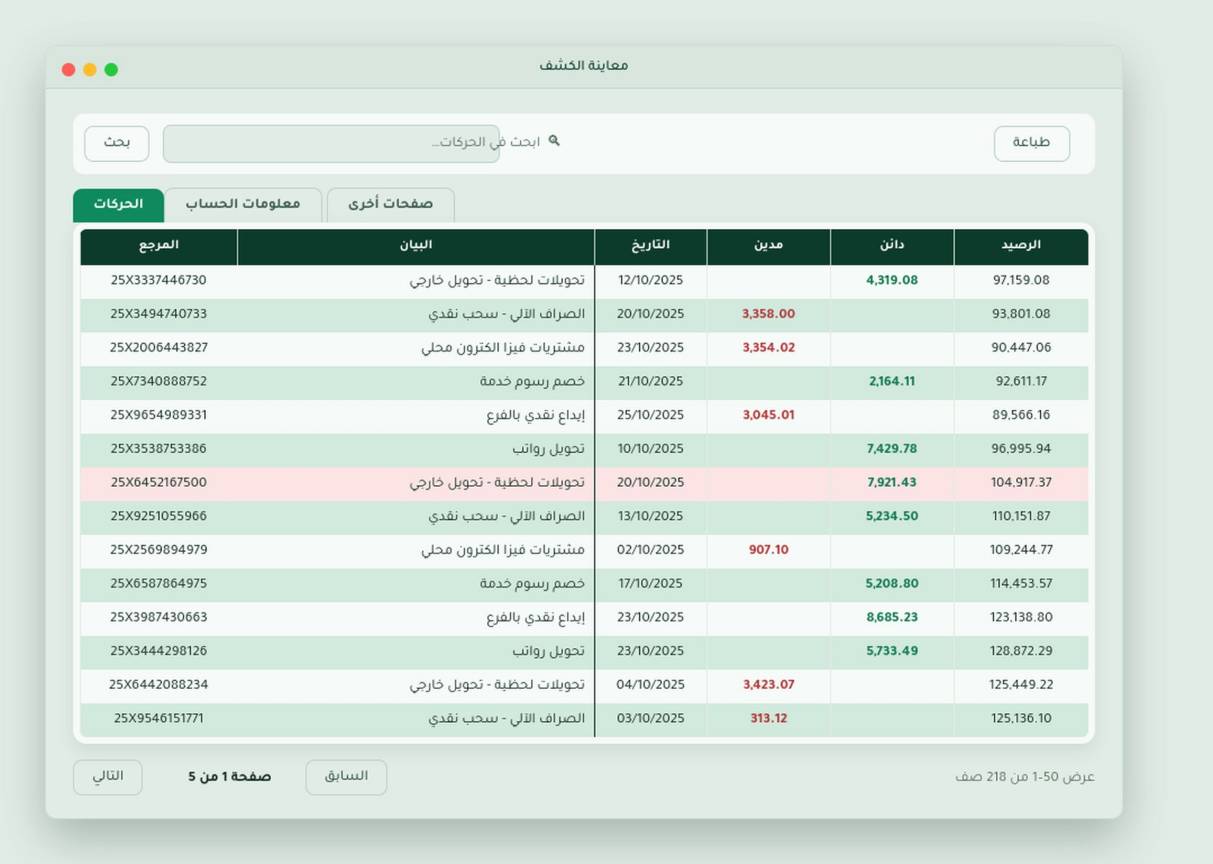Click credit amount 7,429.78
The height and width of the screenshot is (864, 1213).
click(x=892, y=449)
